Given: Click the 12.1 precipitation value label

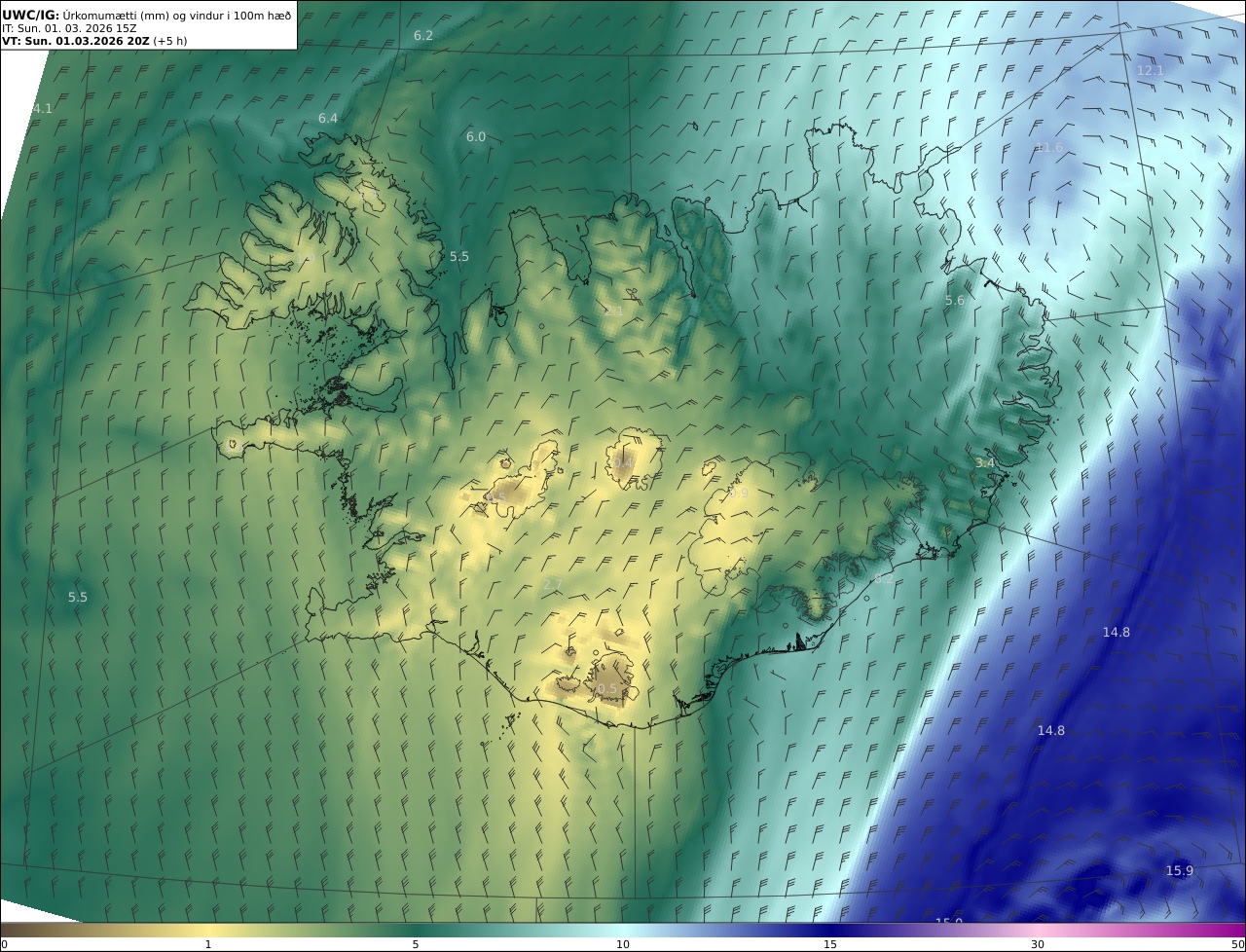Looking at the screenshot, I should tap(1151, 71).
